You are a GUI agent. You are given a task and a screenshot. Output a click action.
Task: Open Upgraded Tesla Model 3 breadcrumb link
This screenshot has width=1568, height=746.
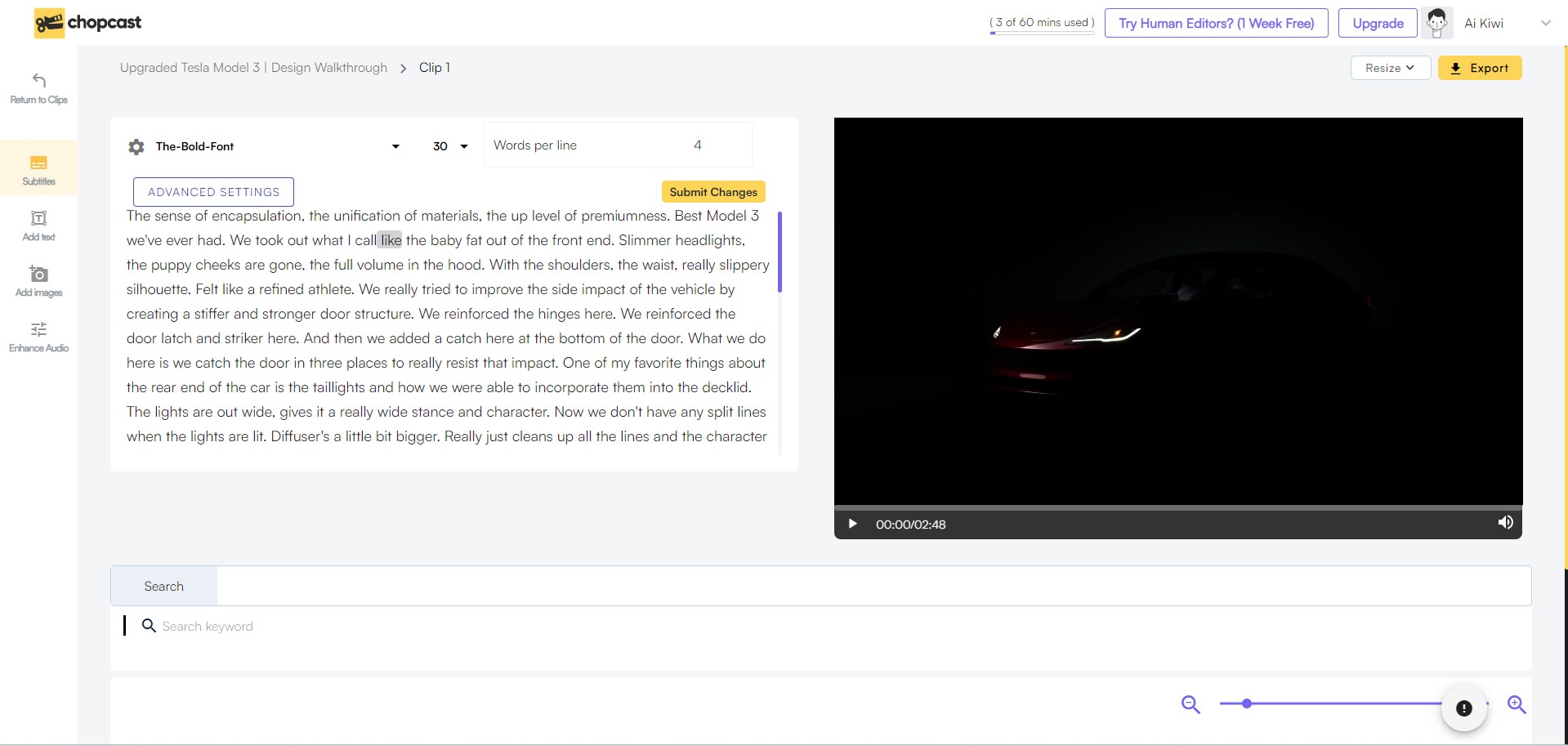[253, 68]
